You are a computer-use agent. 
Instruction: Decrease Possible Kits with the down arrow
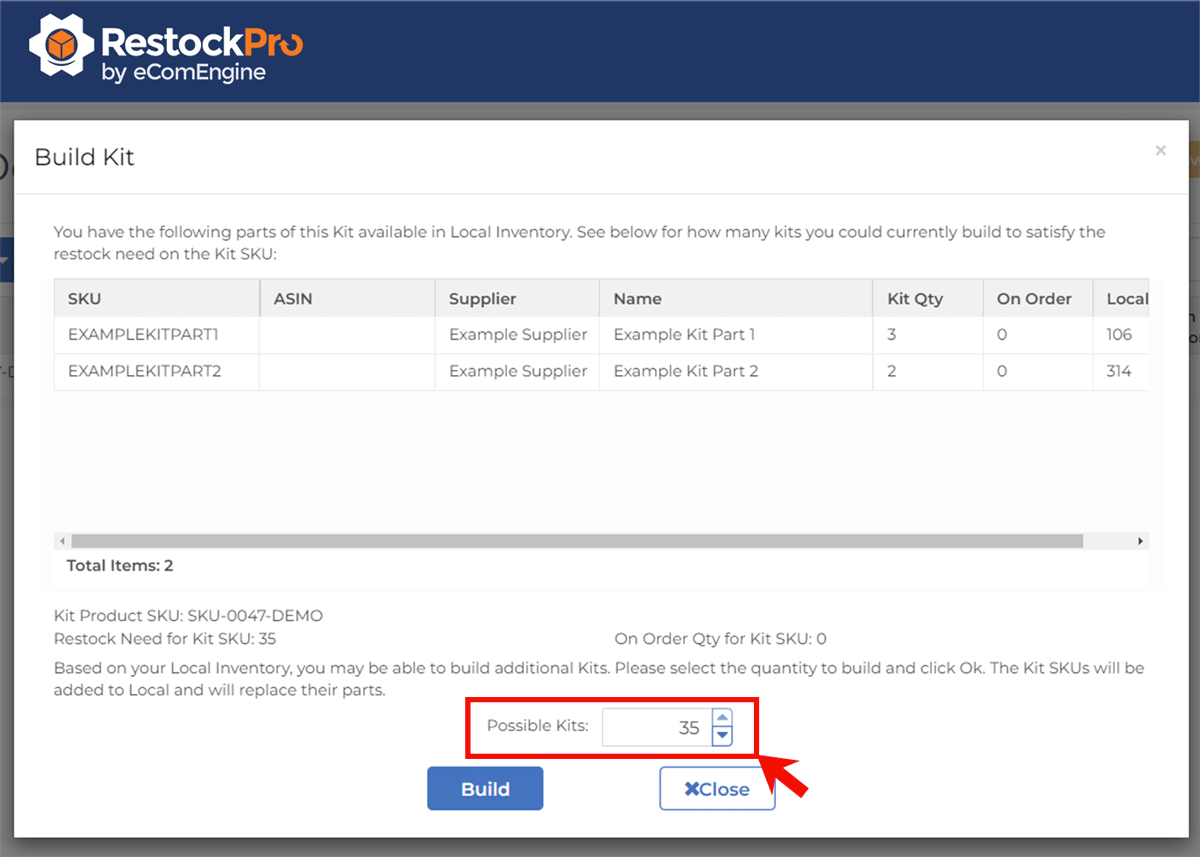point(722,737)
